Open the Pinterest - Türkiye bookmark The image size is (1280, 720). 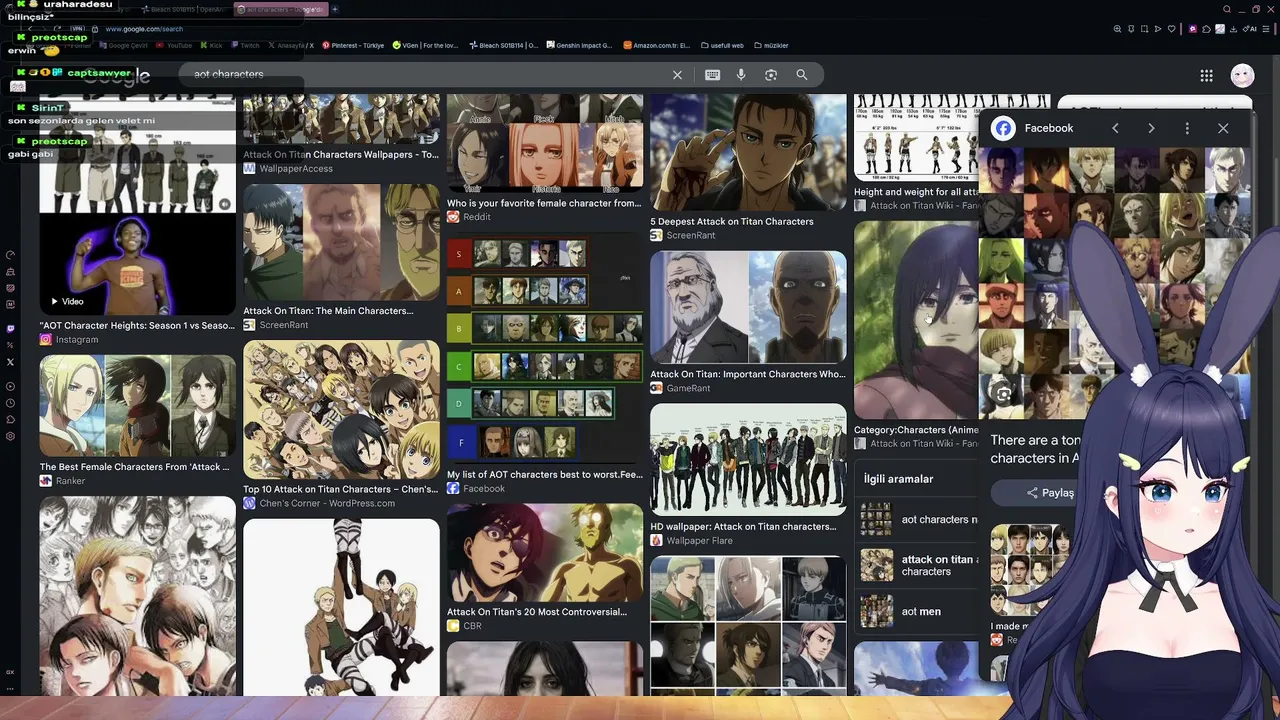click(x=352, y=45)
